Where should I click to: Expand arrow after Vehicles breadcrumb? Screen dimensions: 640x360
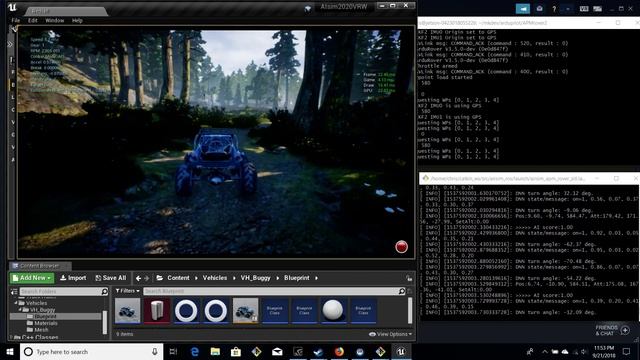tap(234, 278)
